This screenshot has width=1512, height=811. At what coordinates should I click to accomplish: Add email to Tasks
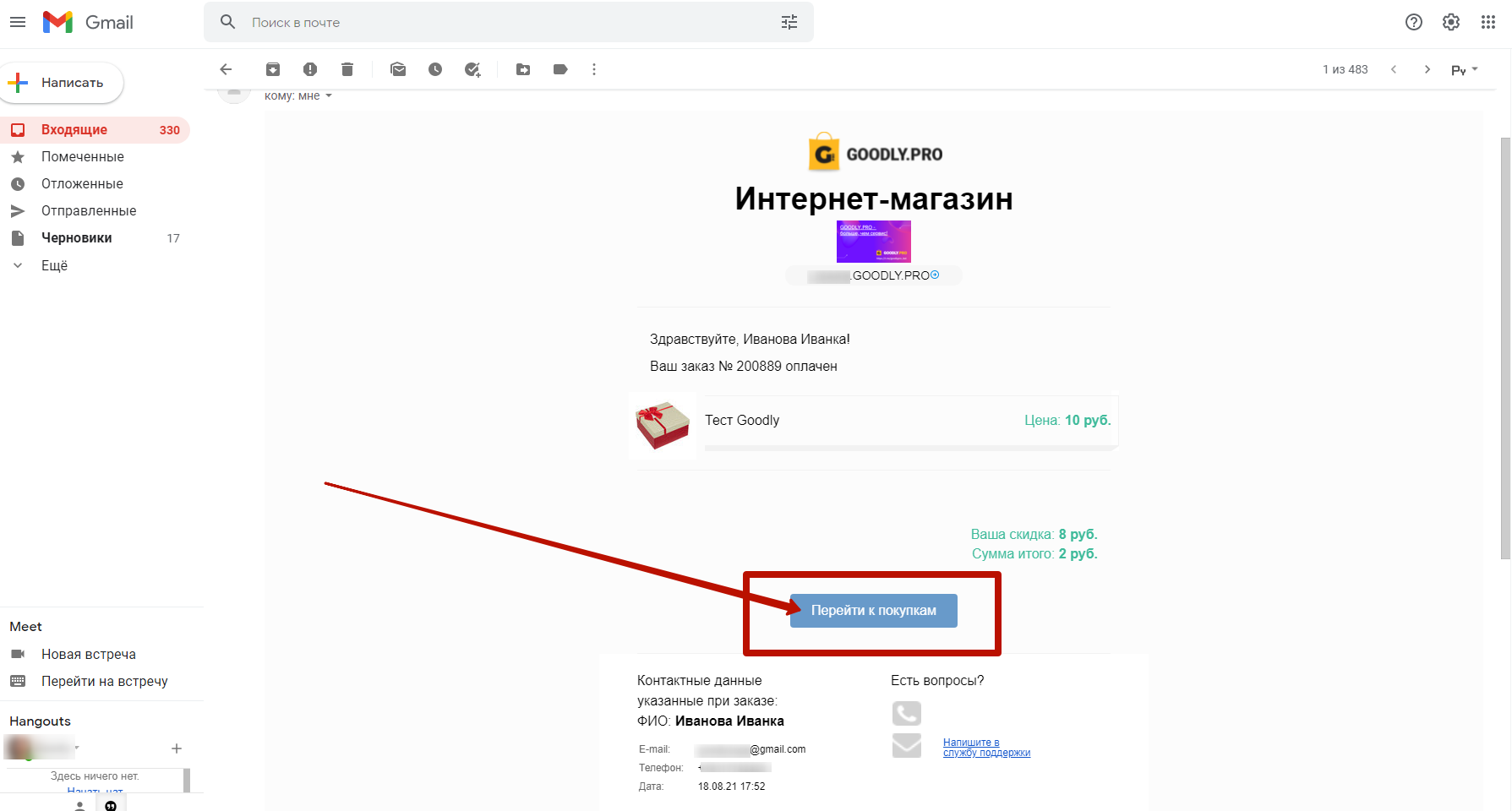point(472,69)
